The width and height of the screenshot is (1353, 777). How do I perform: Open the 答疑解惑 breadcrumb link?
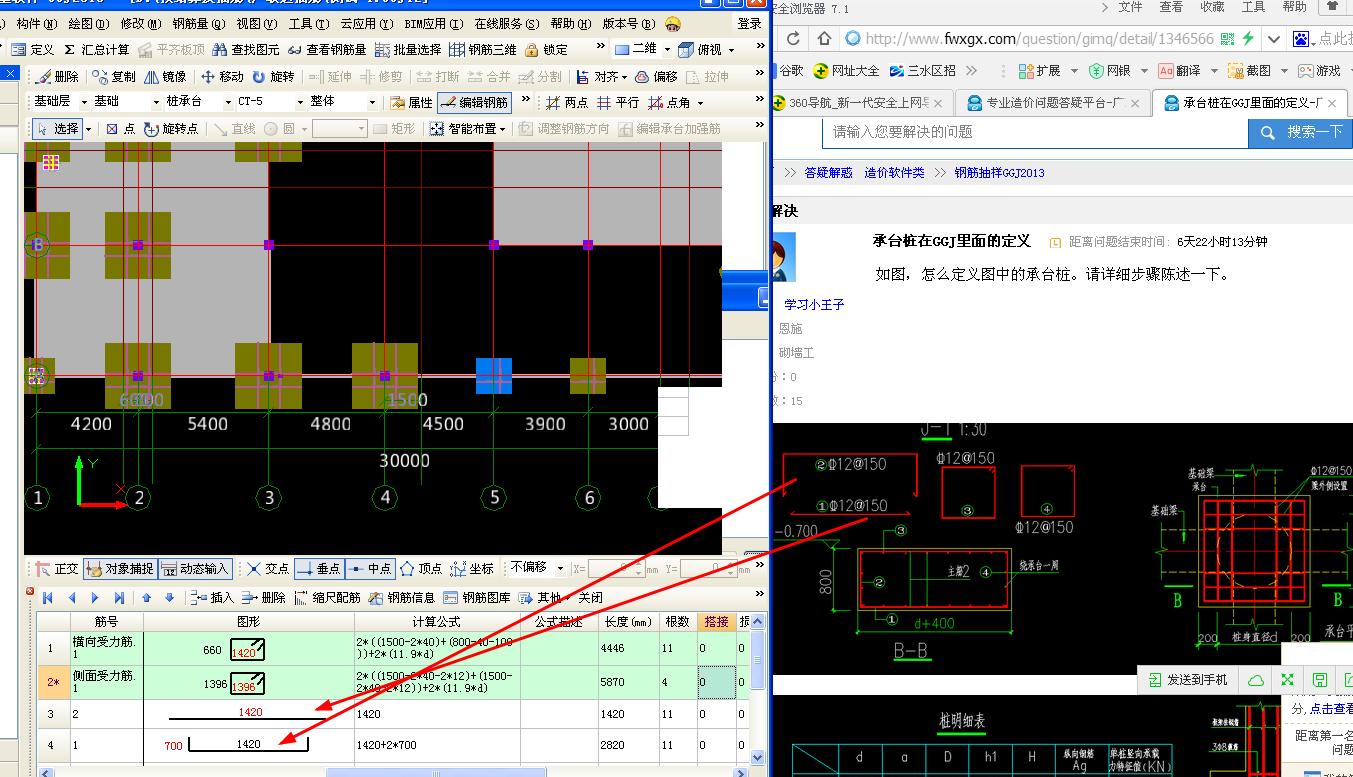point(829,173)
